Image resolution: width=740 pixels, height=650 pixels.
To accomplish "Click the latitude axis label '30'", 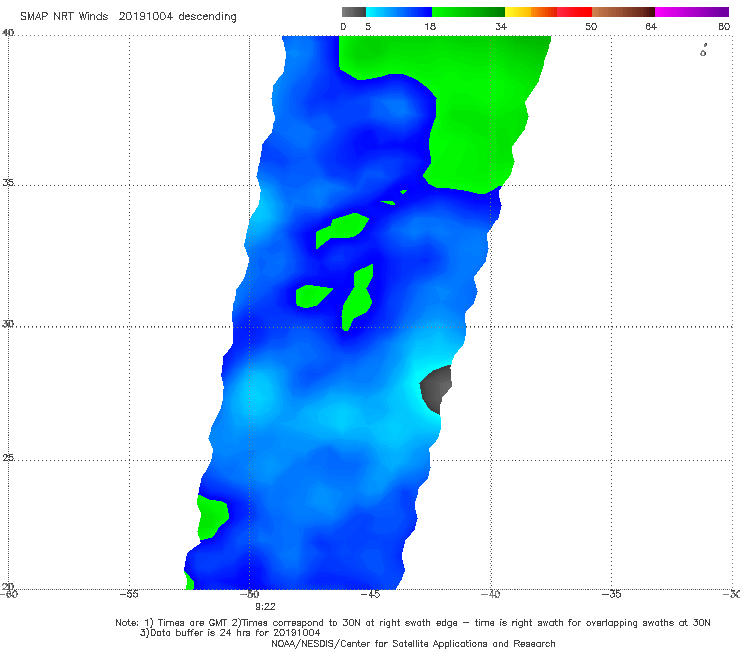I will 8,324.
